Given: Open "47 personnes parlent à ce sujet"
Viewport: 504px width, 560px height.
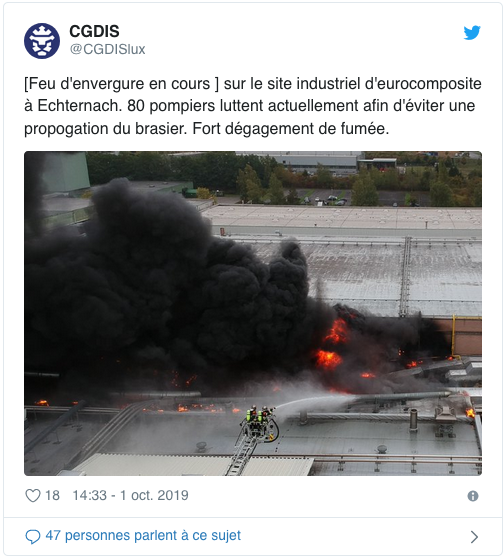Looking at the screenshot, I should coord(143,536).
